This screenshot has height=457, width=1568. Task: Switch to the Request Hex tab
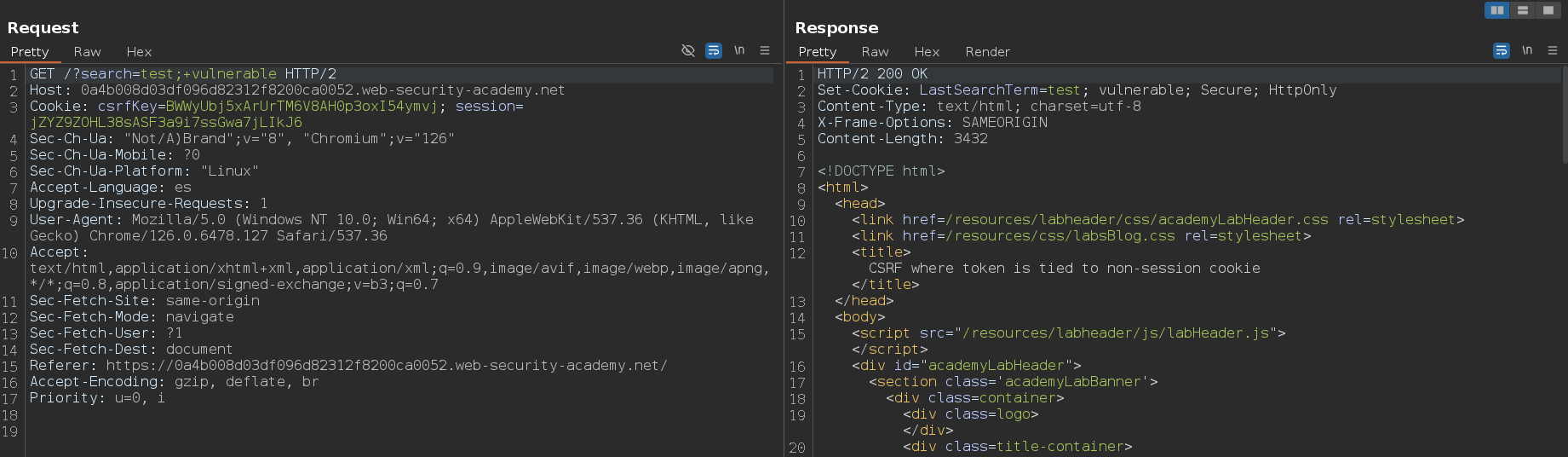pos(139,52)
